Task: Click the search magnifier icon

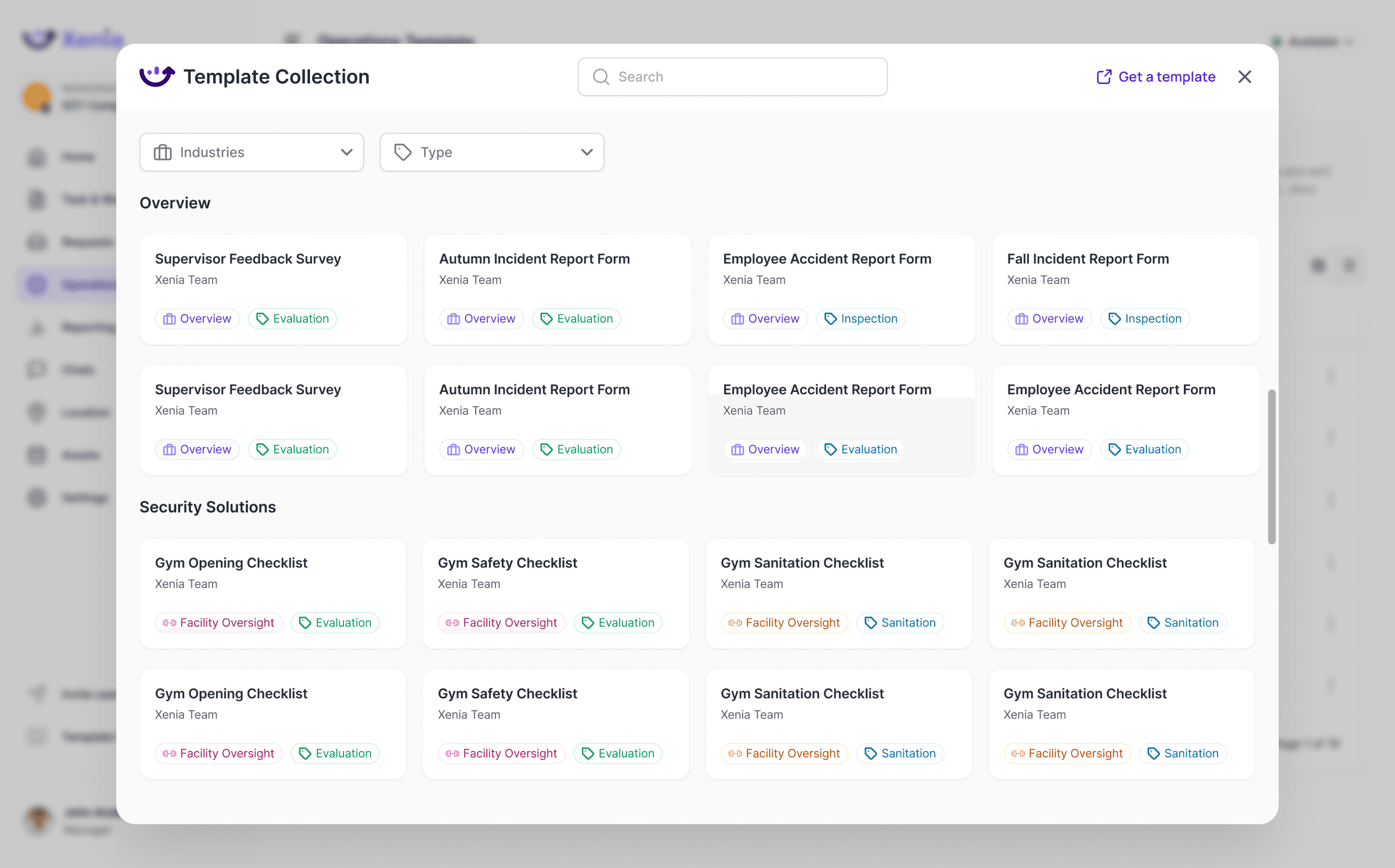Action: [x=601, y=76]
